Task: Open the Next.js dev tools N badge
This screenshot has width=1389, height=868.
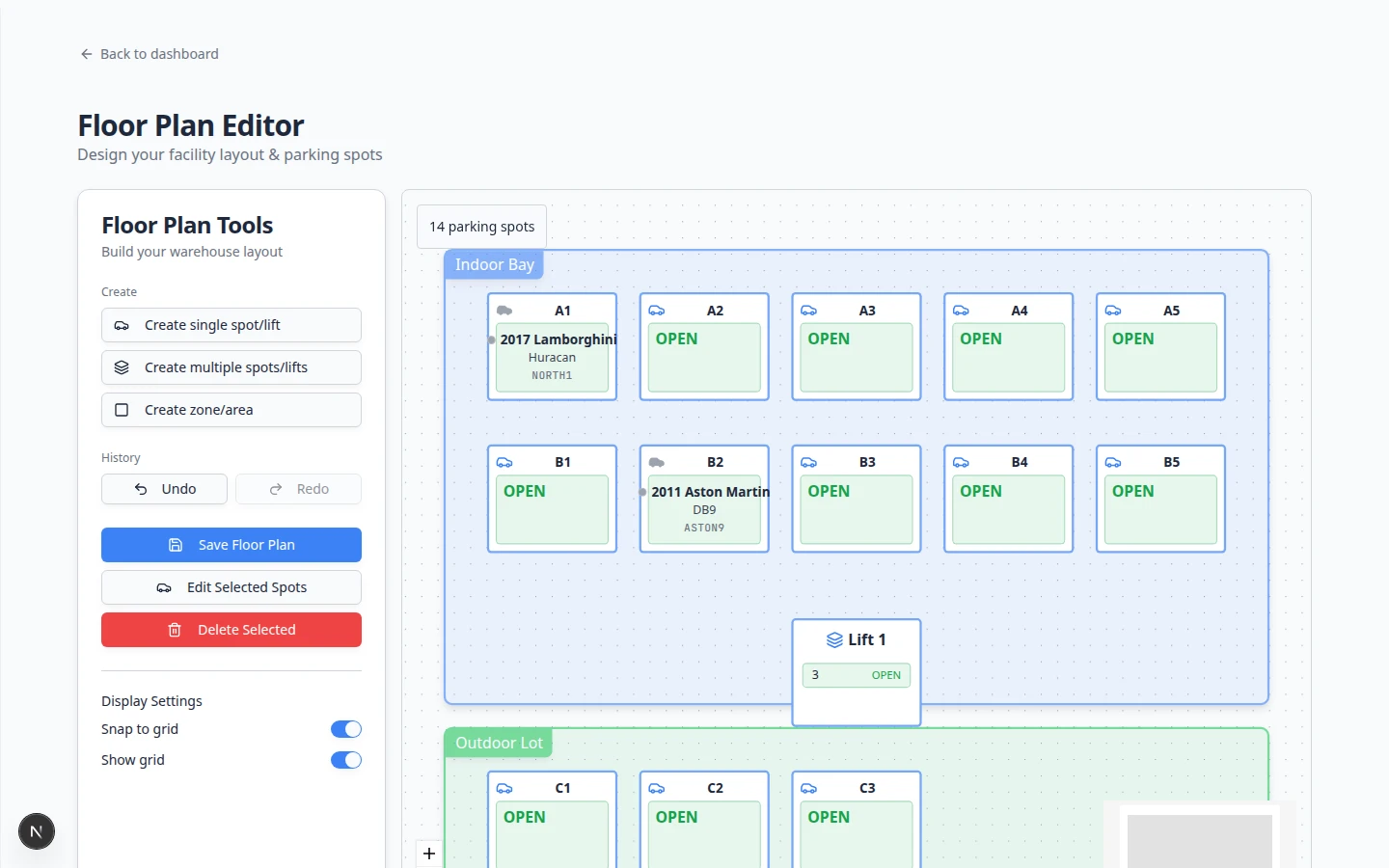Action: (37, 831)
